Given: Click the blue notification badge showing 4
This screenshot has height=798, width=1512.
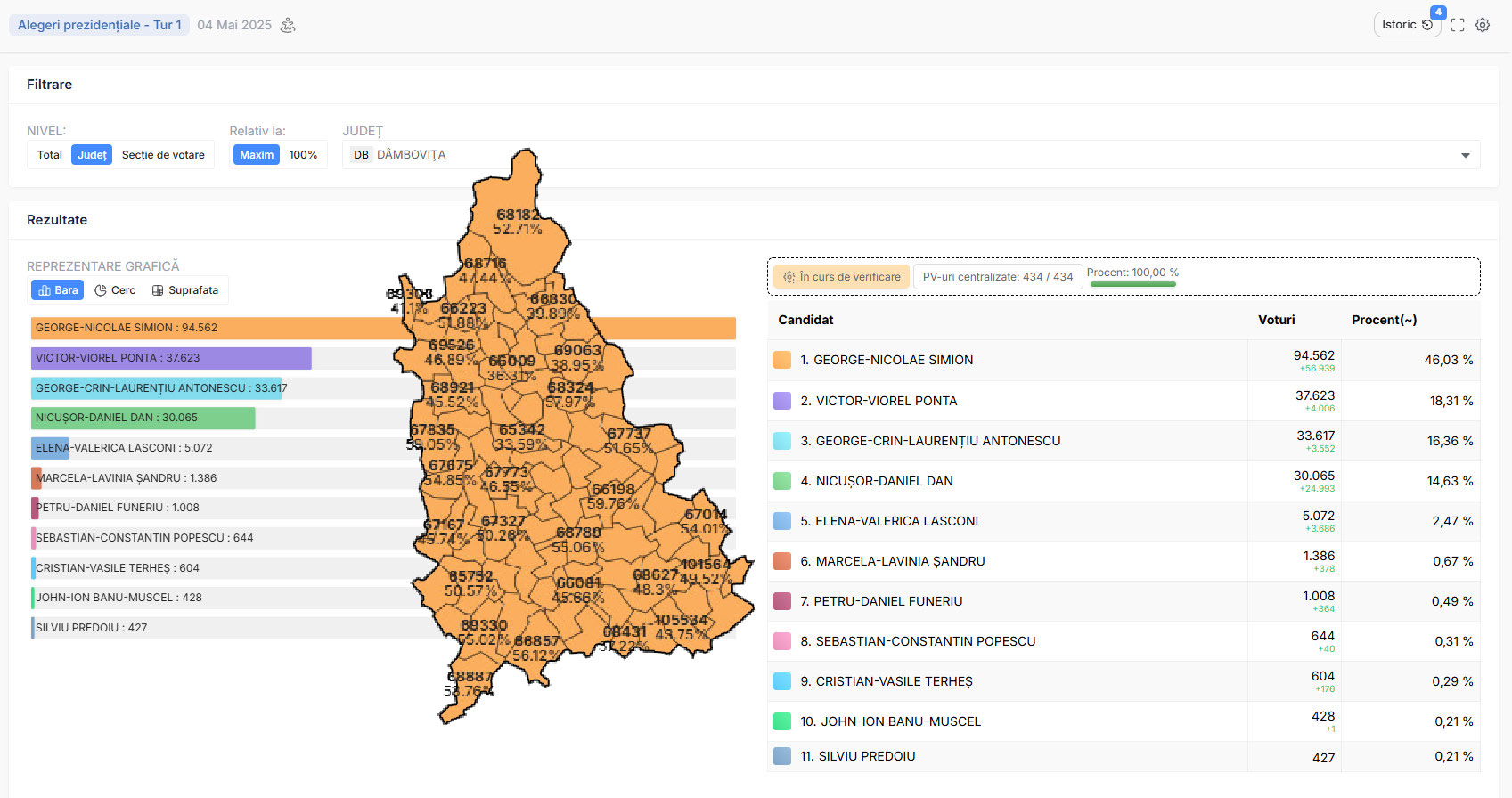Looking at the screenshot, I should click(x=1438, y=12).
